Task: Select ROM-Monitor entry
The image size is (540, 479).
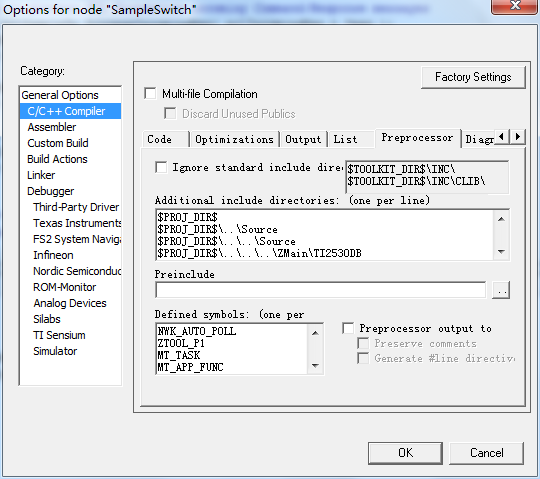Action: [x=65, y=287]
